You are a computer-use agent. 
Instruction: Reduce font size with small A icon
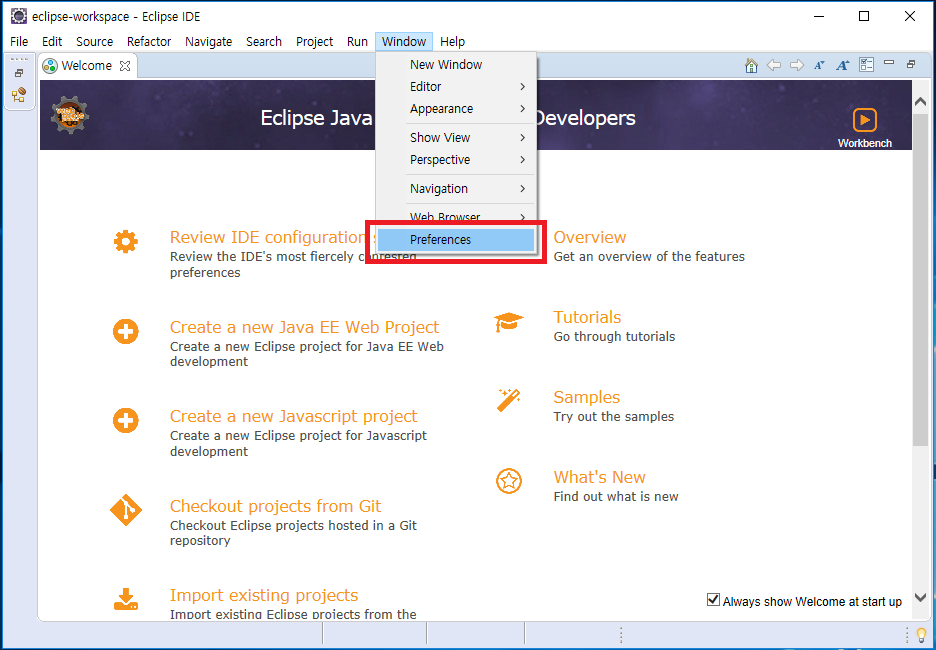tap(820, 65)
